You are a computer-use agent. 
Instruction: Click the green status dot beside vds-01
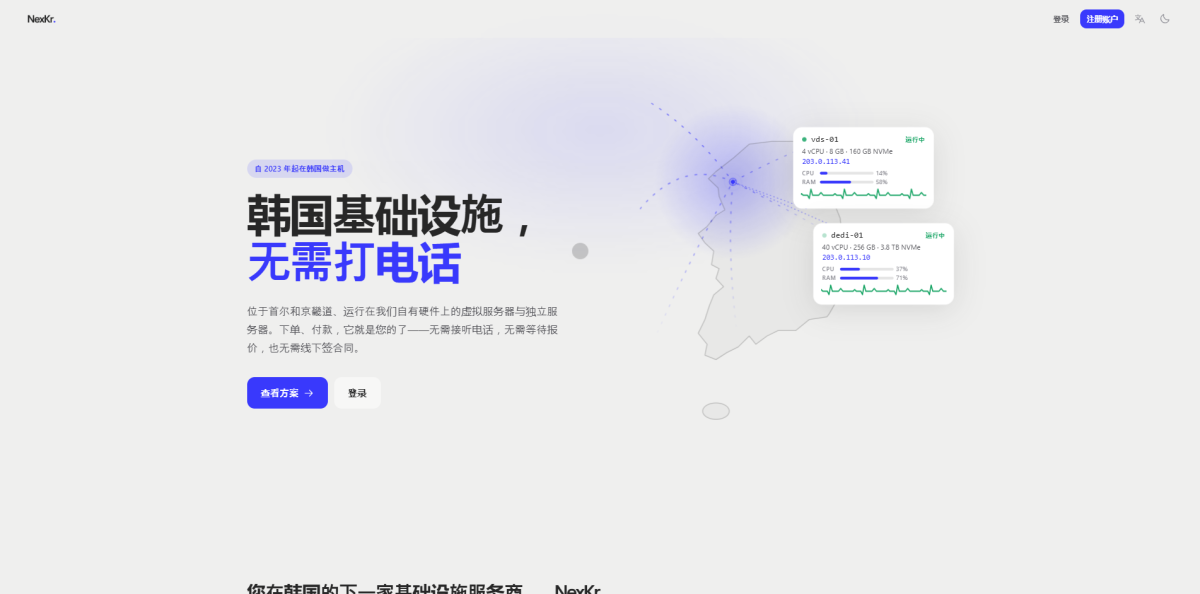tap(804, 139)
